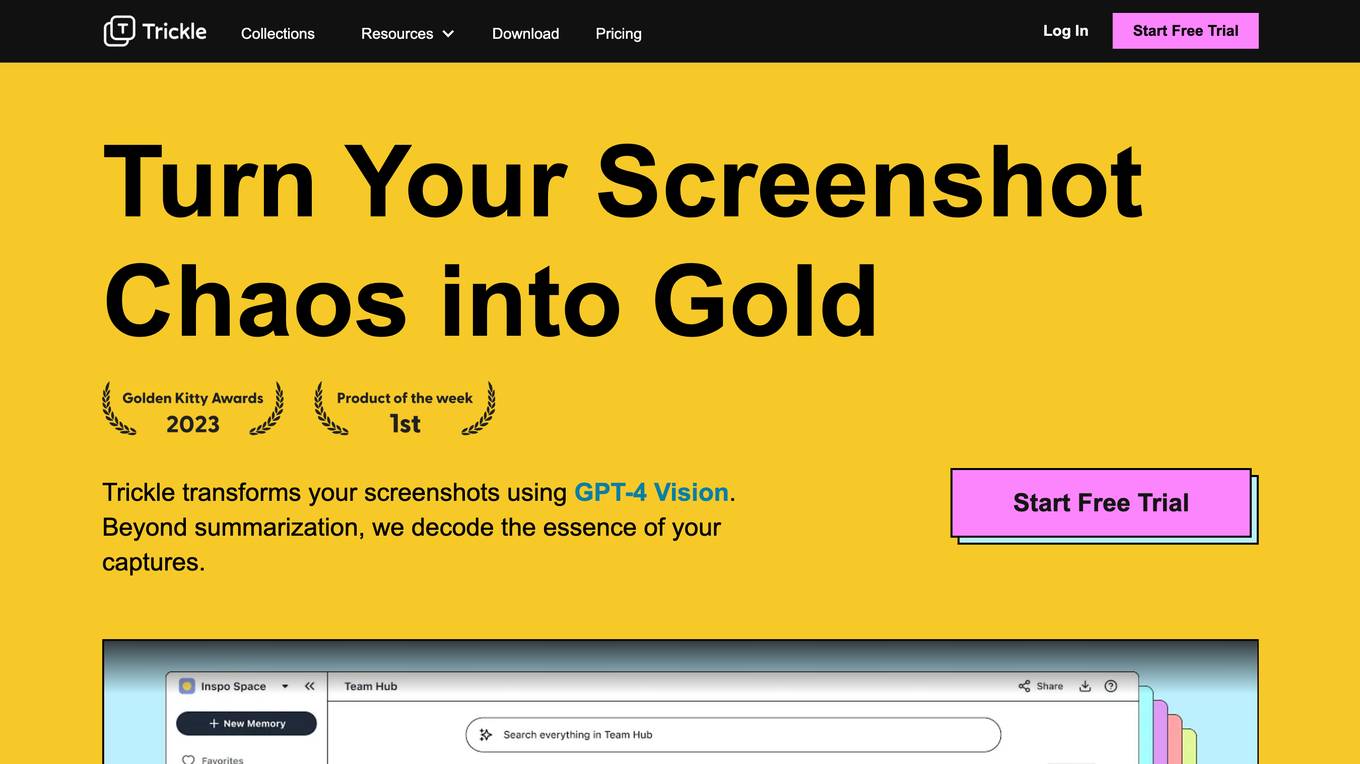Click the Inspo Space avatar icon
1360x764 pixels.
coord(187,686)
